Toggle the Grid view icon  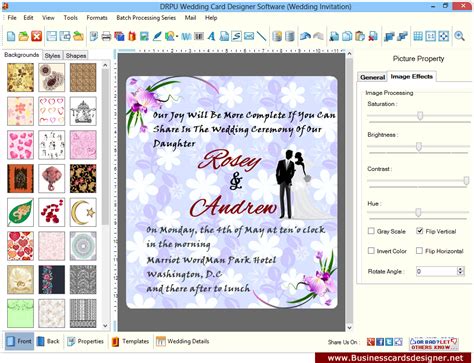click(x=418, y=36)
